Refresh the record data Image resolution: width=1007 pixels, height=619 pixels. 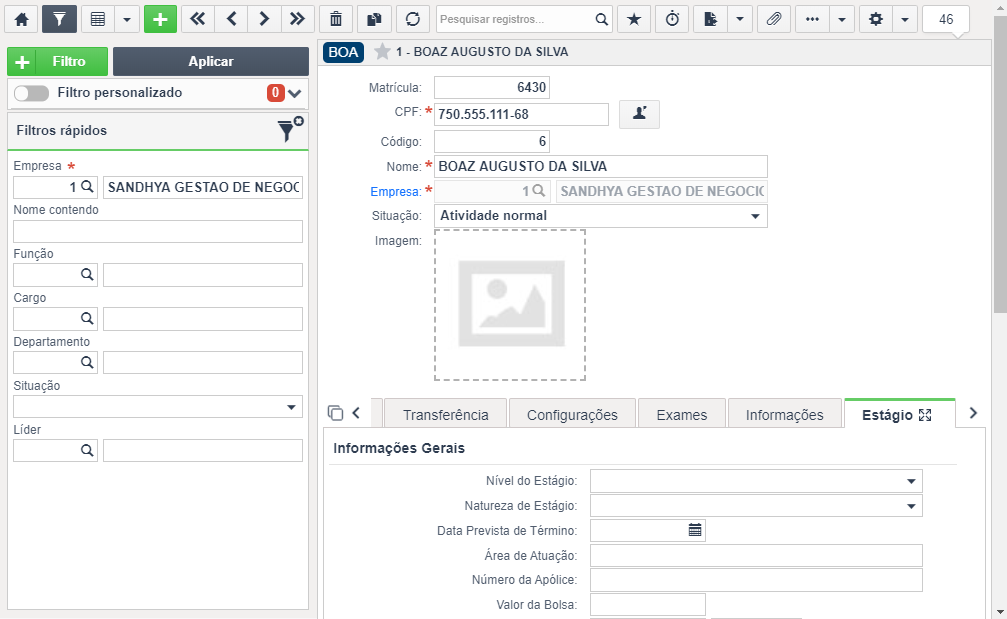point(412,19)
